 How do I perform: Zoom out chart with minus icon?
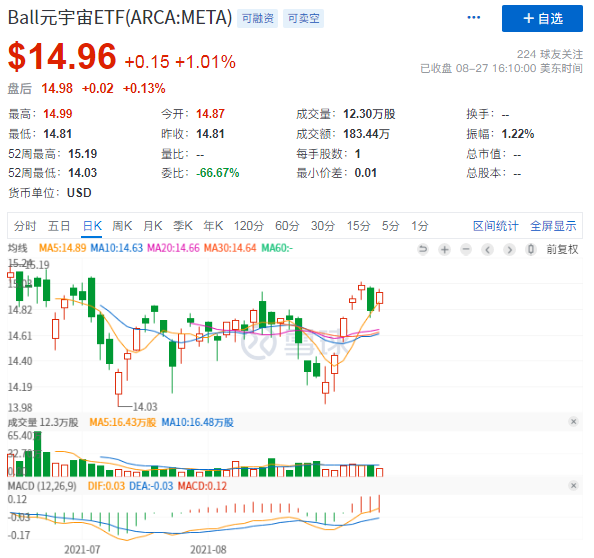[466, 249]
